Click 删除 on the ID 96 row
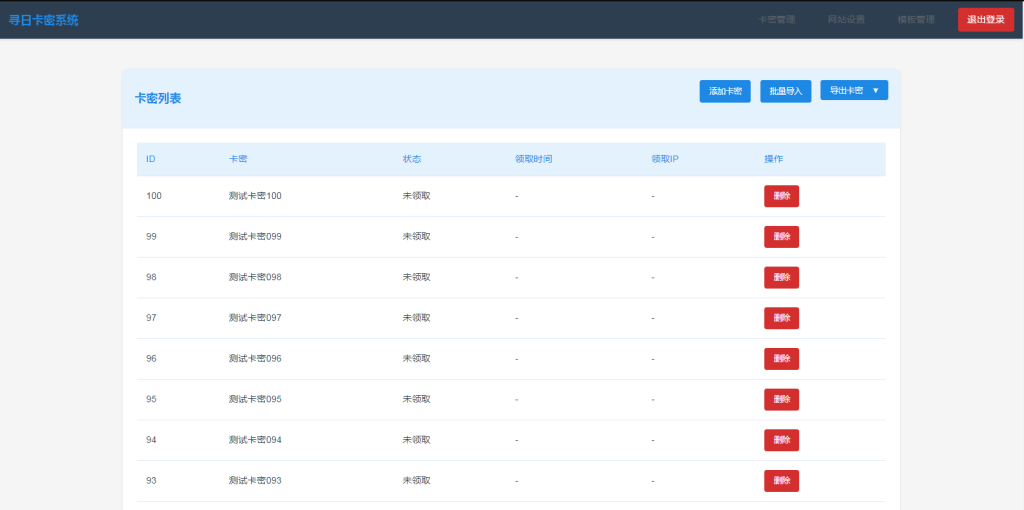Image resolution: width=1024 pixels, height=510 pixels. (781, 359)
